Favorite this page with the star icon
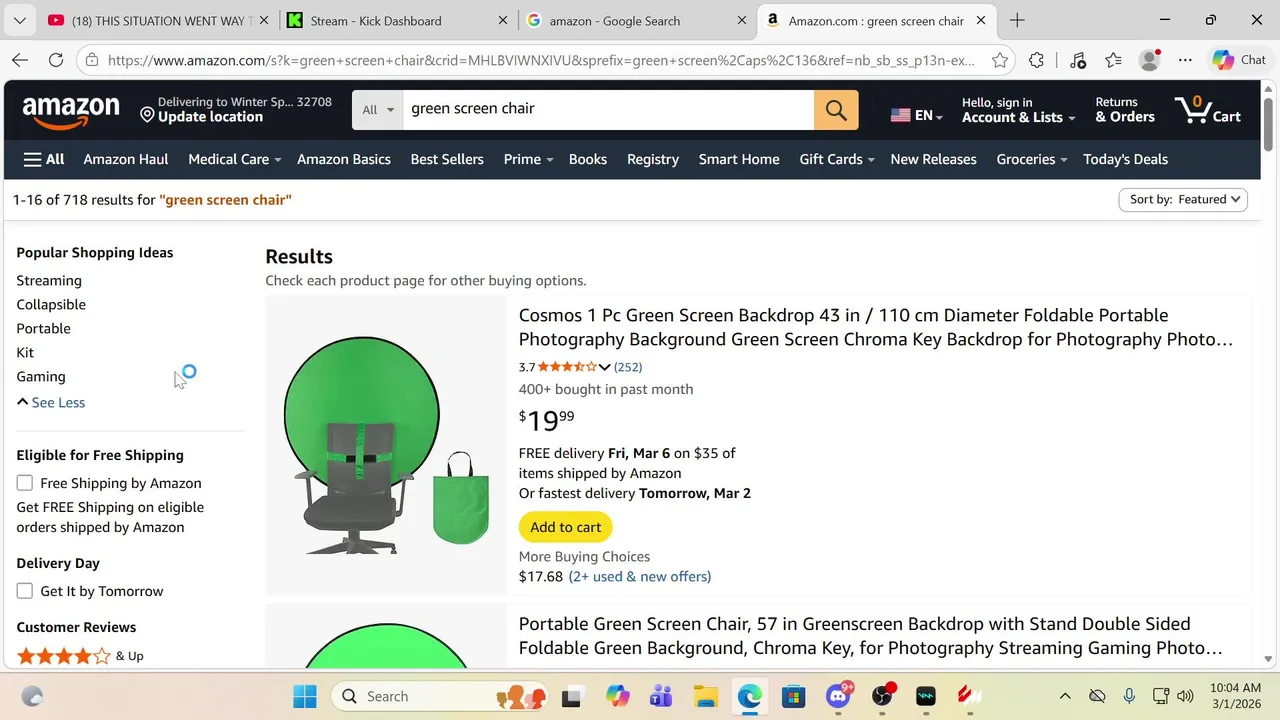 [x=999, y=60]
